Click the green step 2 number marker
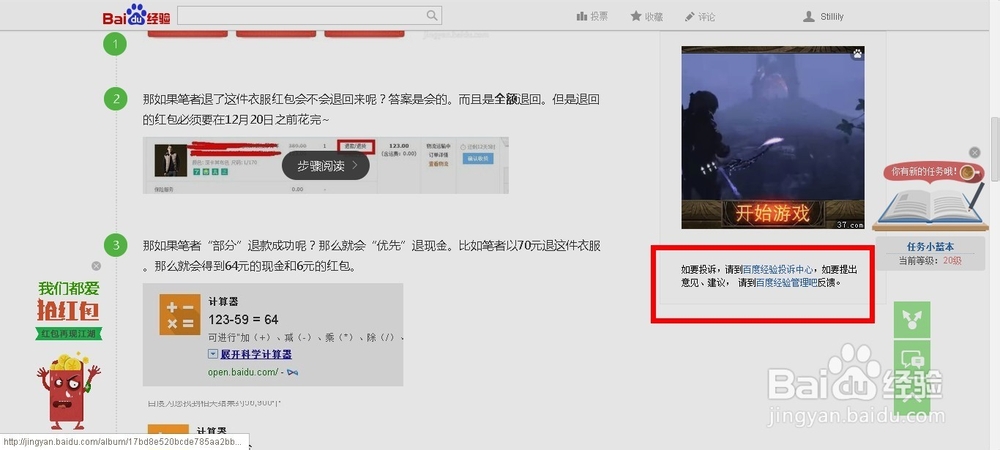 point(115,99)
